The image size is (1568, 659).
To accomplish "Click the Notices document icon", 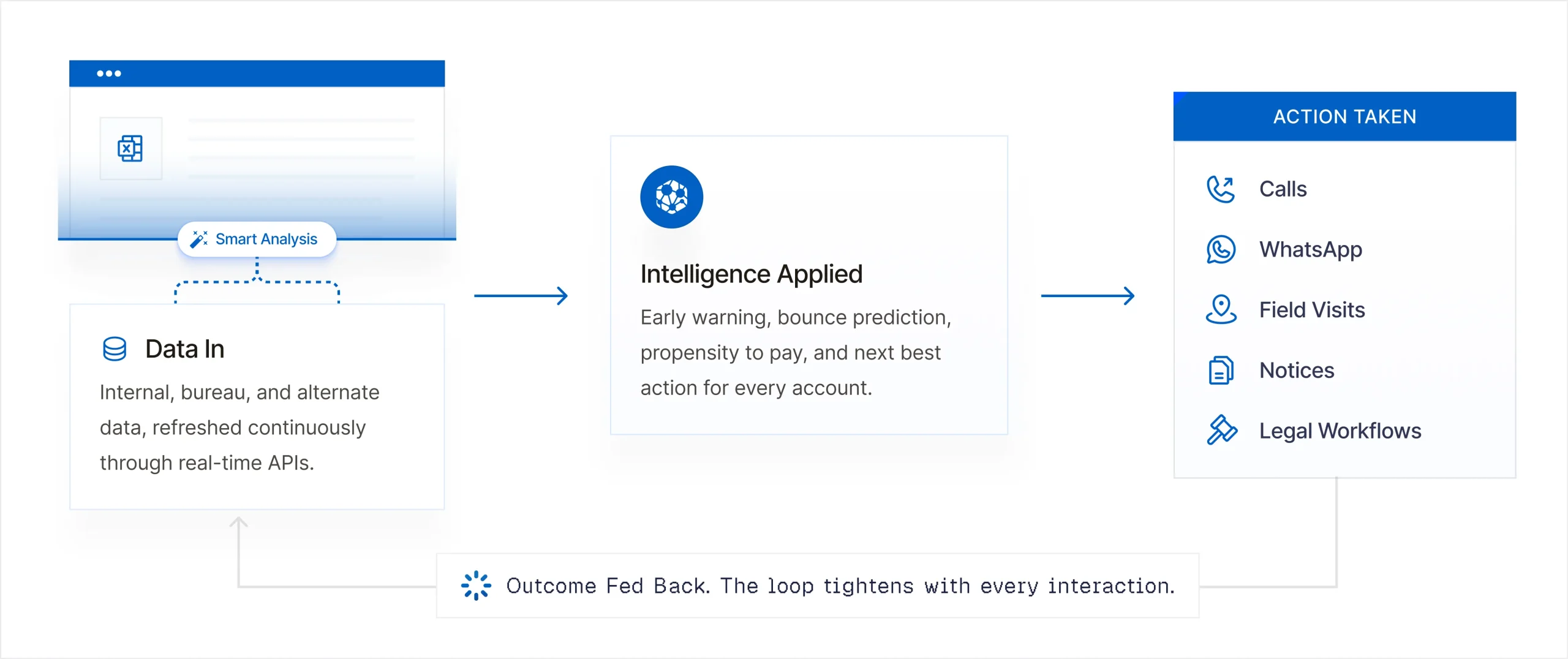I will click(x=1221, y=370).
